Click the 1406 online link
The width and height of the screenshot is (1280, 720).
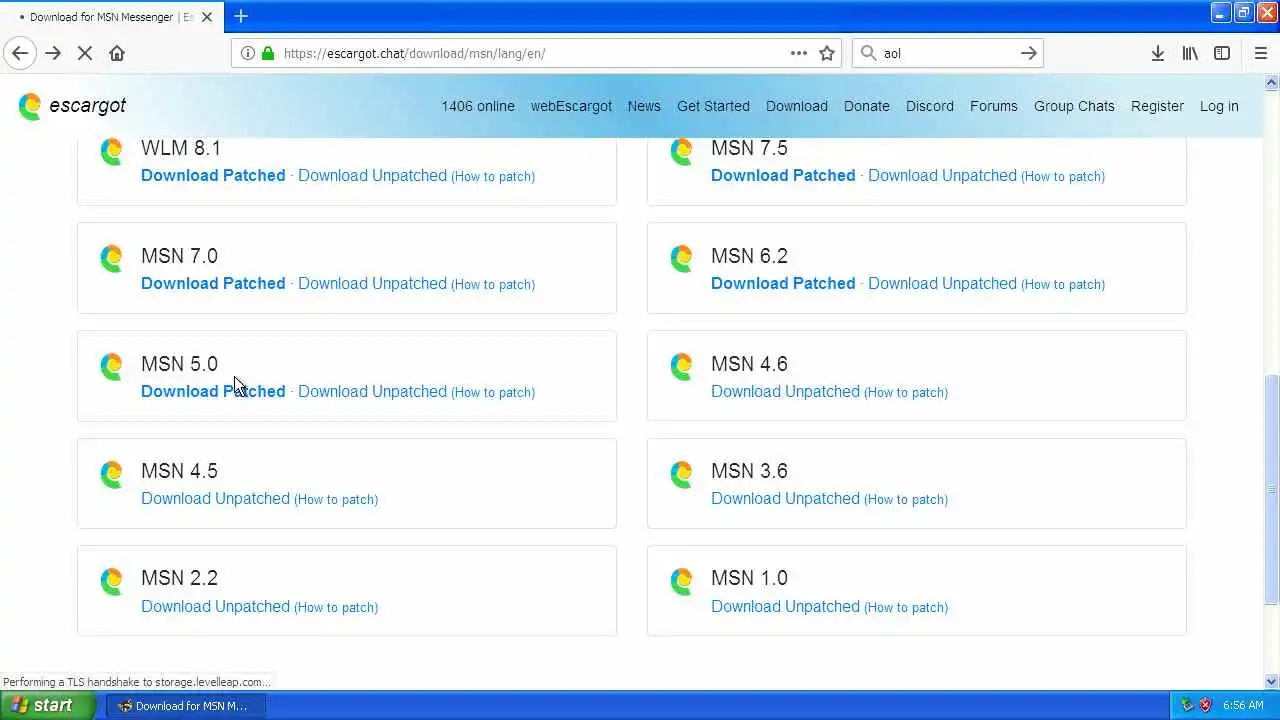click(478, 106)
